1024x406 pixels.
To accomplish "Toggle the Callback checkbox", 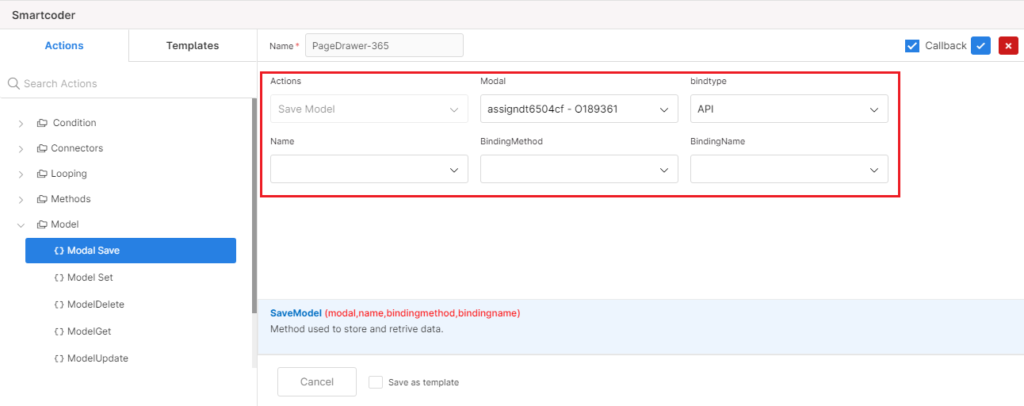I will tap(912, 46).
